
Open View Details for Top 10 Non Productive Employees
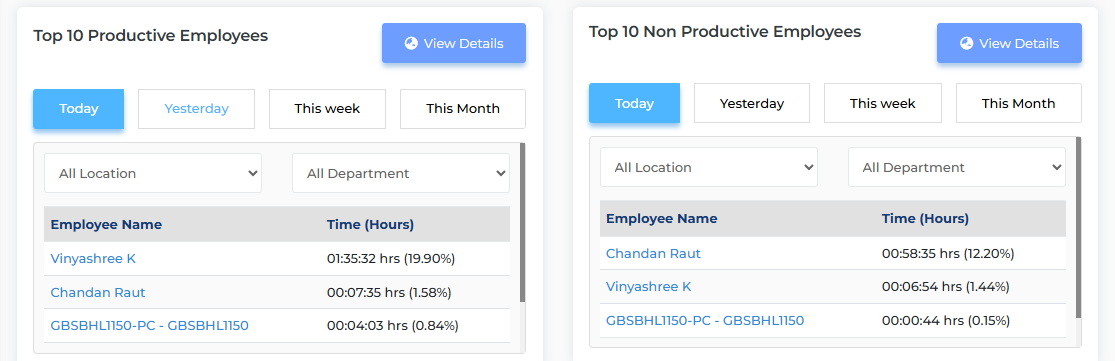[x=1009, y=43]
